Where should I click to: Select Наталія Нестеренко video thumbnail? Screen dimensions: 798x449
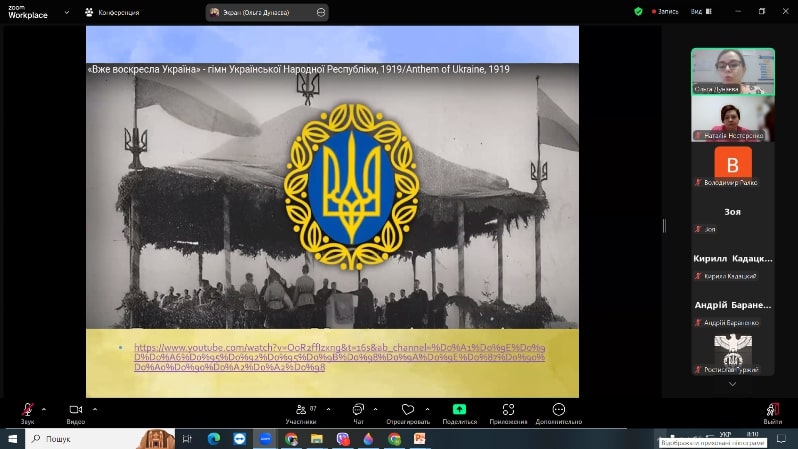732,119
